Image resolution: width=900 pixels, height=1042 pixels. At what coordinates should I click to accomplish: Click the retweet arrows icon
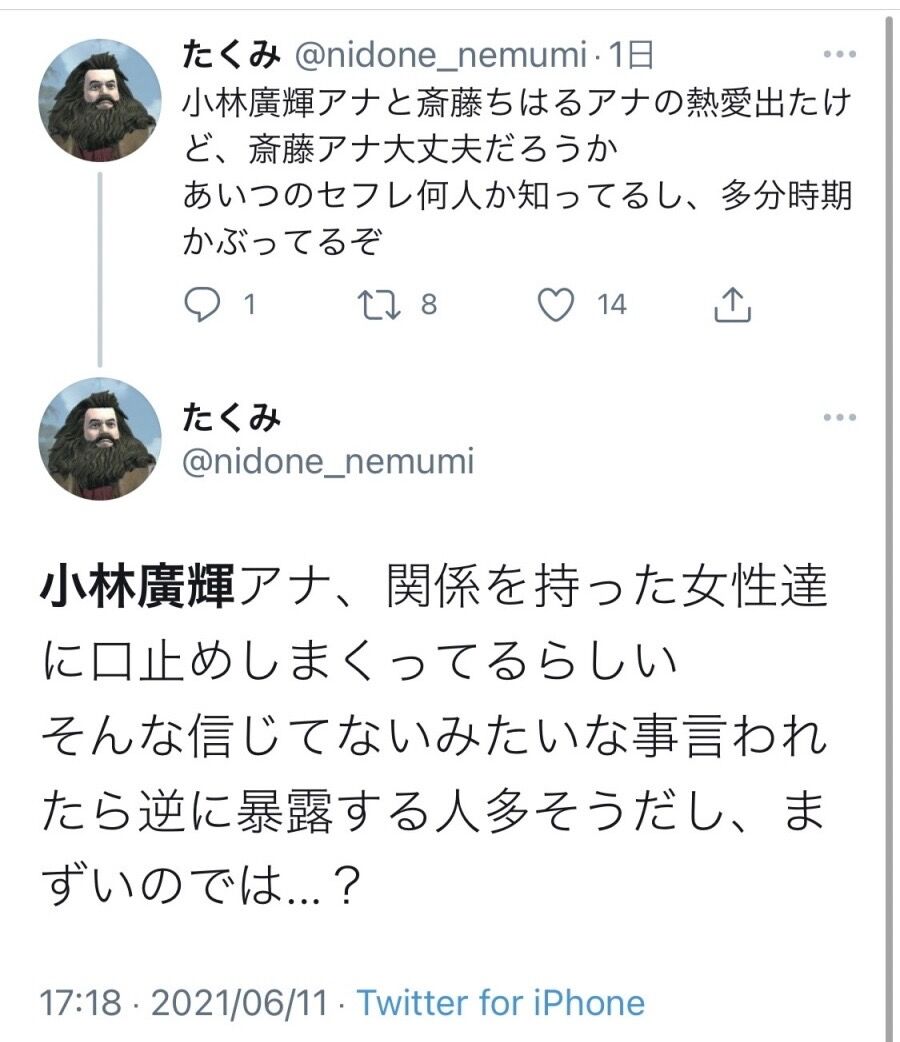click(x=381, y=305)
